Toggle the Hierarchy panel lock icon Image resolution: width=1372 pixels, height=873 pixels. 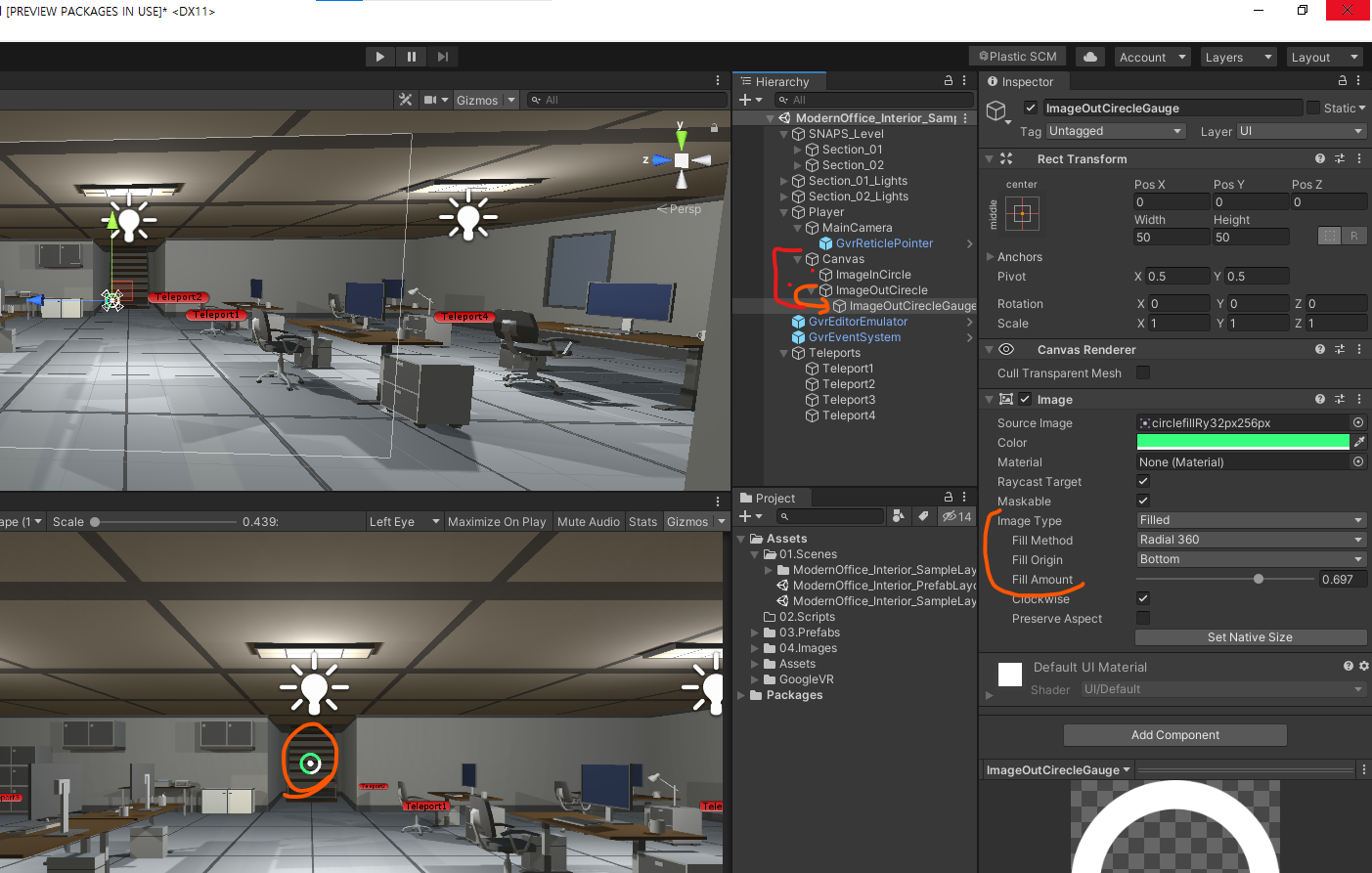(x=948, y=81)
